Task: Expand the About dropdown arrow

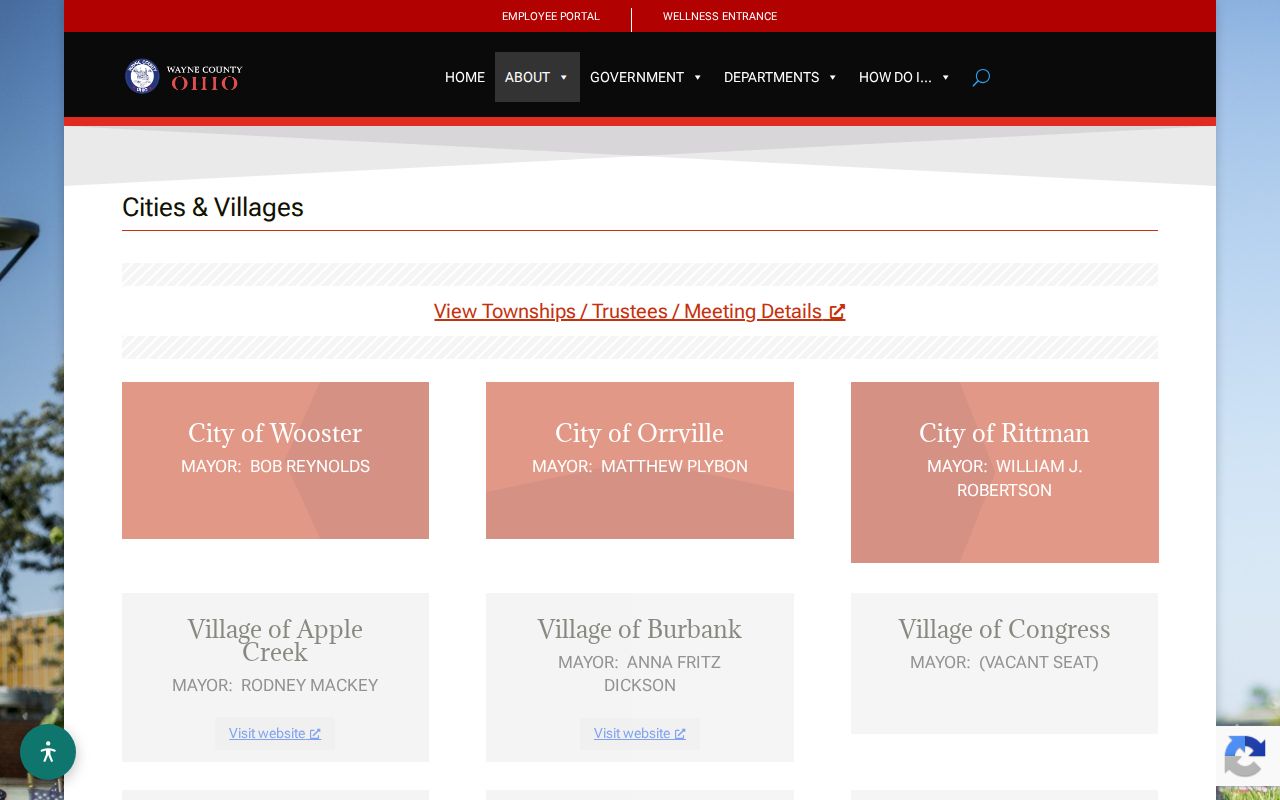Action: [564, 77]
